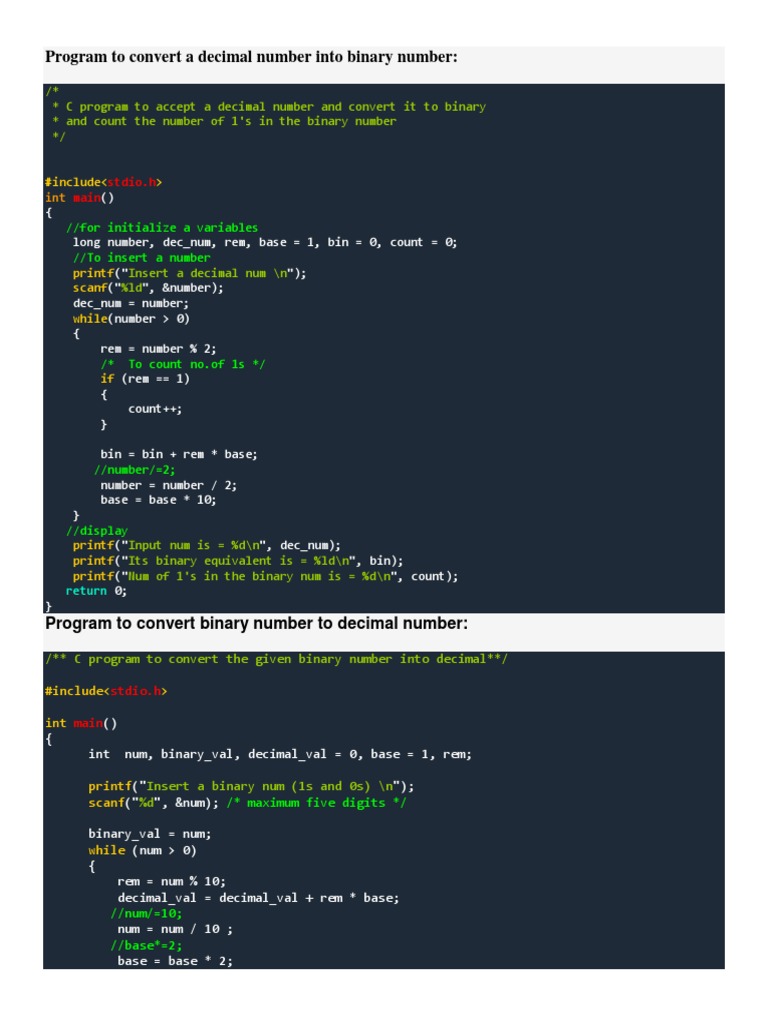This screenshot has height=1024, width=768.
Task: Click the "rem = number % 2;" line
Action: 158,349
